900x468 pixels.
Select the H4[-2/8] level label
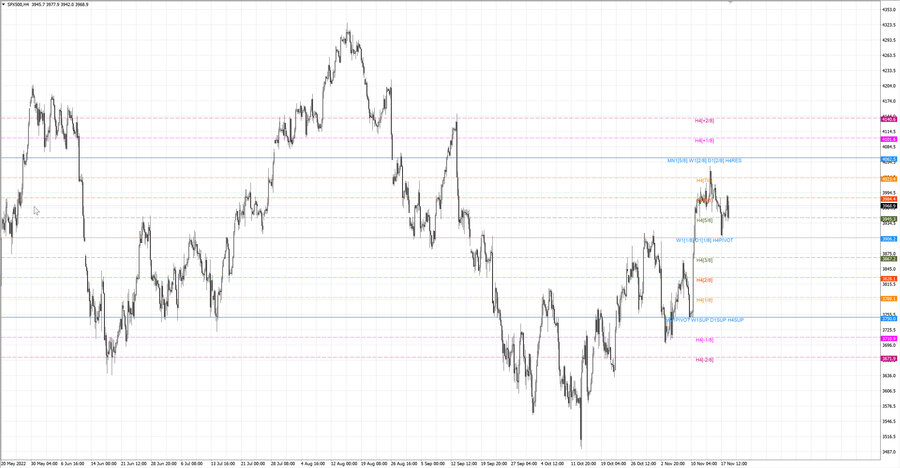(x=704, y=360)
